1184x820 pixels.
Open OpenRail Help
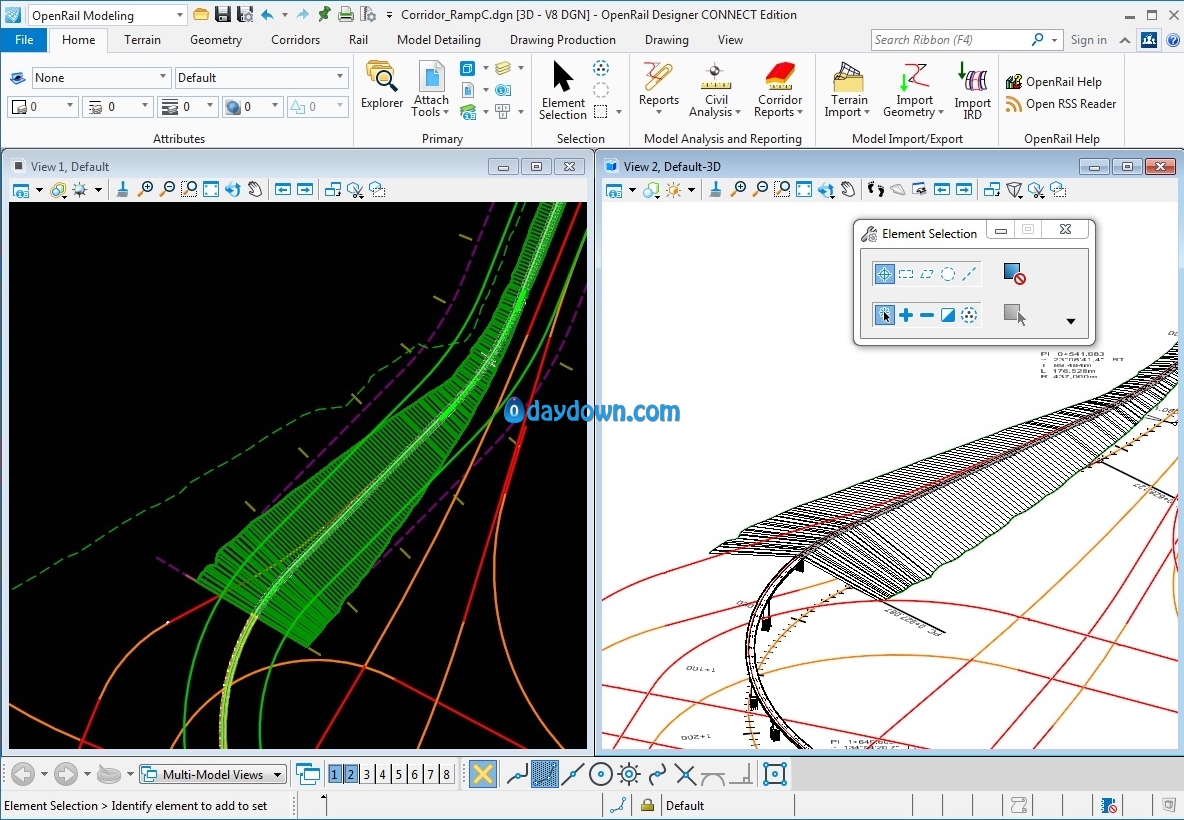click(1054, 82)
